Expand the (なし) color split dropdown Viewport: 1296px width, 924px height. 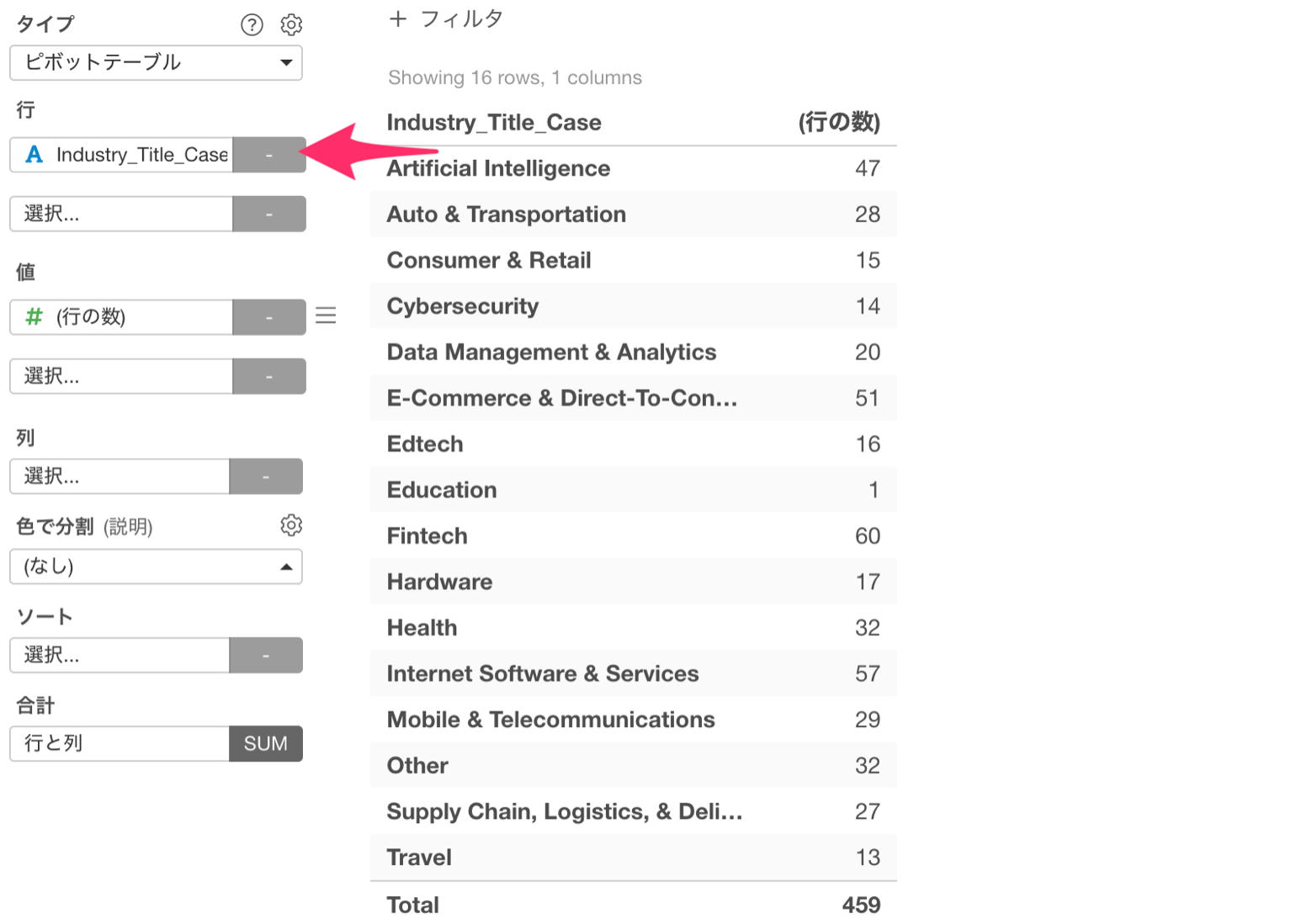click(156, 566)
